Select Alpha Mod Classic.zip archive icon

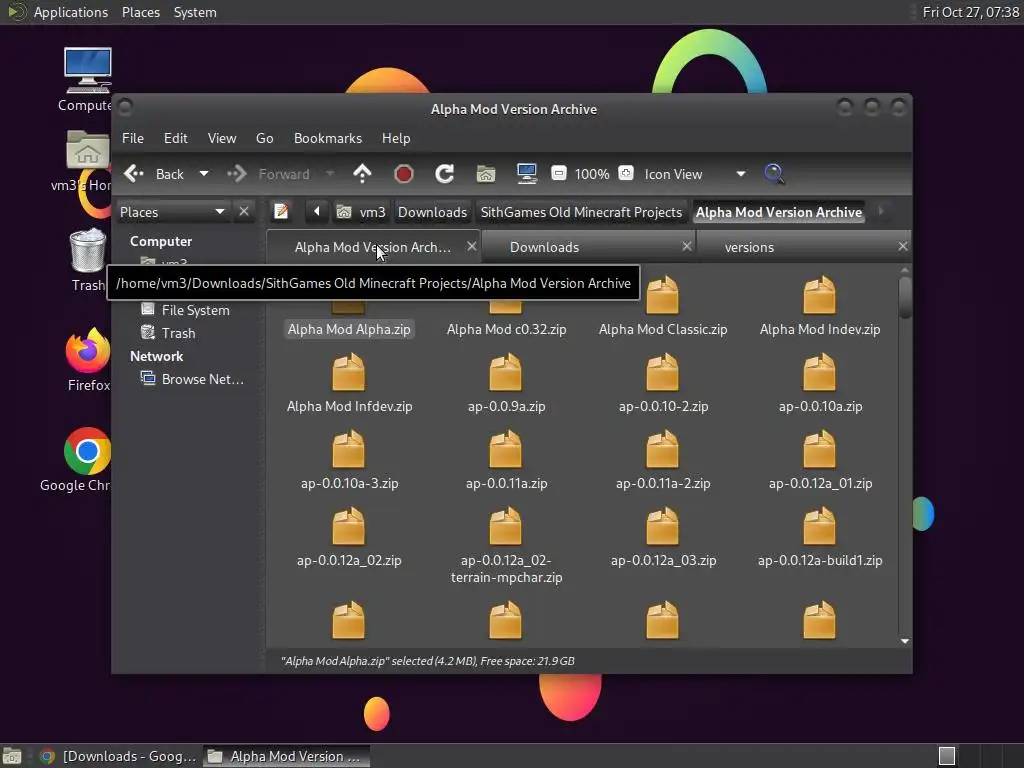(662, 295)
